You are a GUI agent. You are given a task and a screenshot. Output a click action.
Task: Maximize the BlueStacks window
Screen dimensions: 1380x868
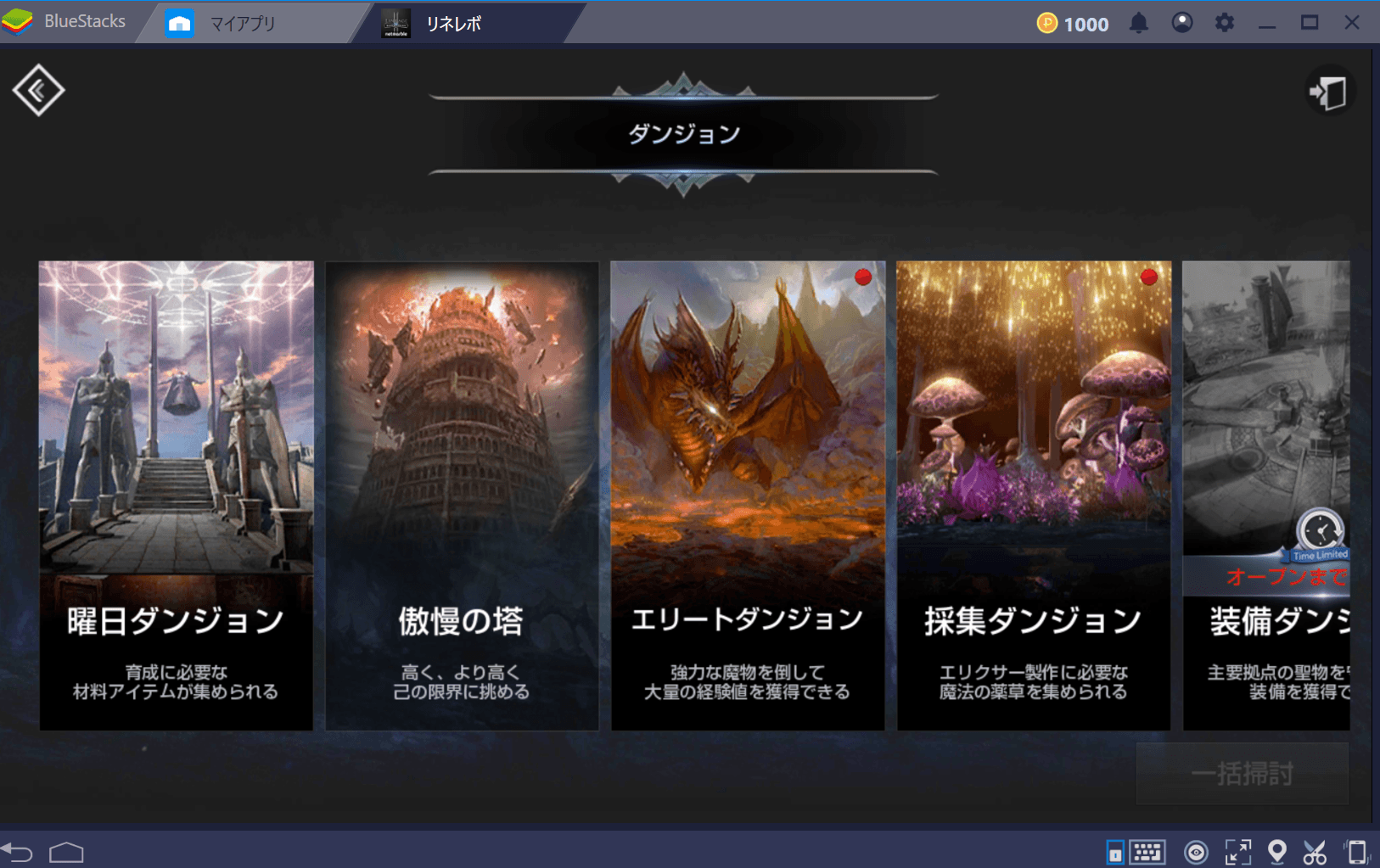point(1310,23)
